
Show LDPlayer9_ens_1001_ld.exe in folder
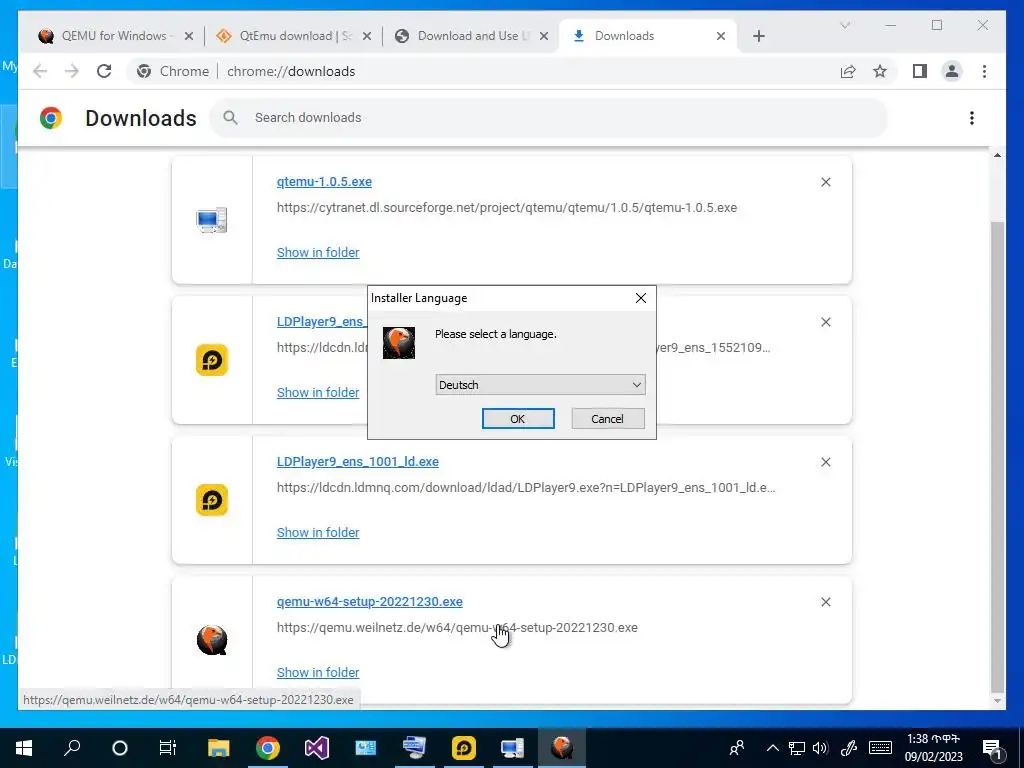point(318,532)
